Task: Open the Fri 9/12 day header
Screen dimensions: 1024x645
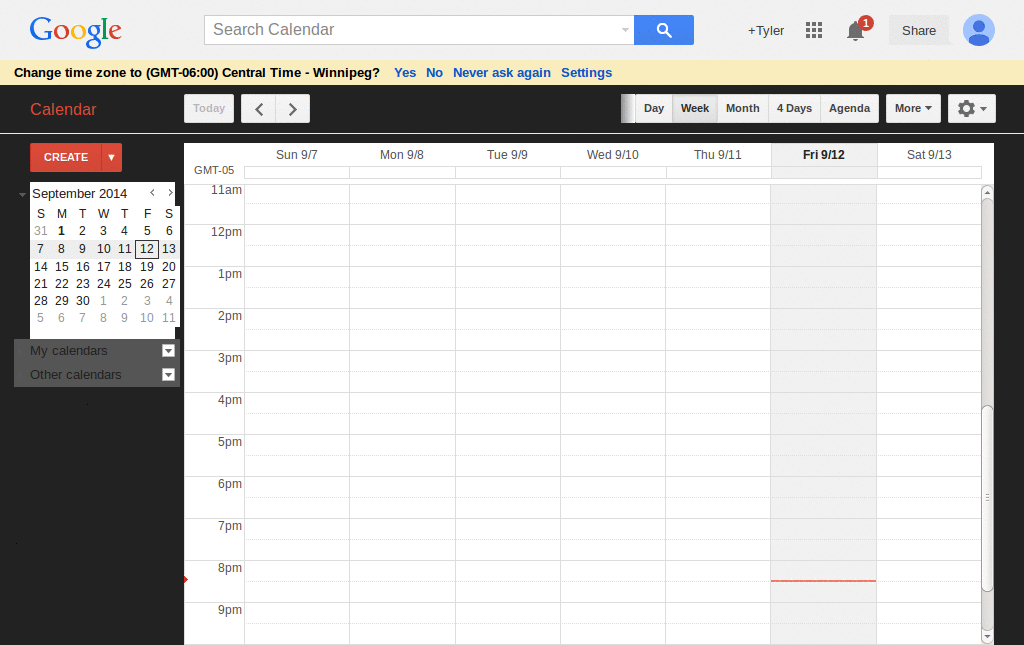Action: click(824, 155)
